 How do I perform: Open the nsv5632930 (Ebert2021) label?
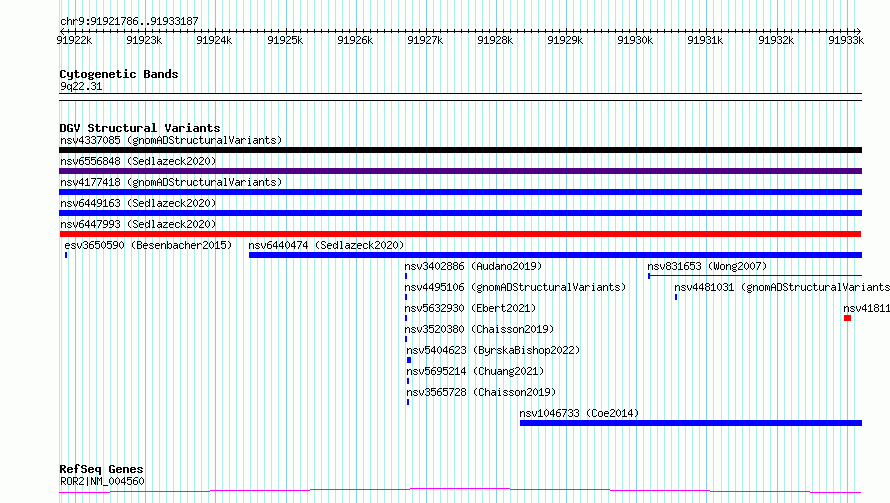tap(470, 308)
